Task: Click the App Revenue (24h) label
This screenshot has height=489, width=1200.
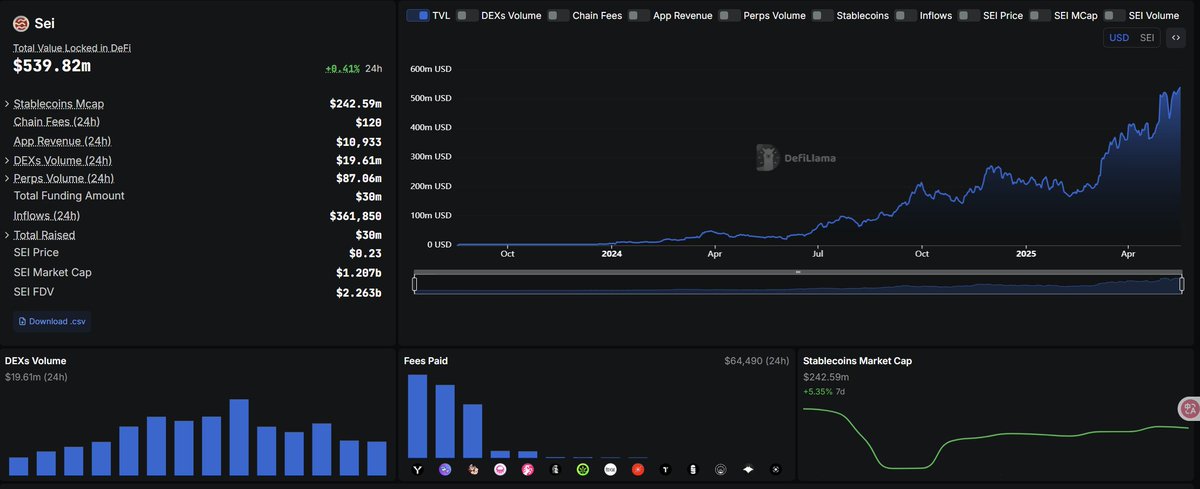Action: point(62,141)
